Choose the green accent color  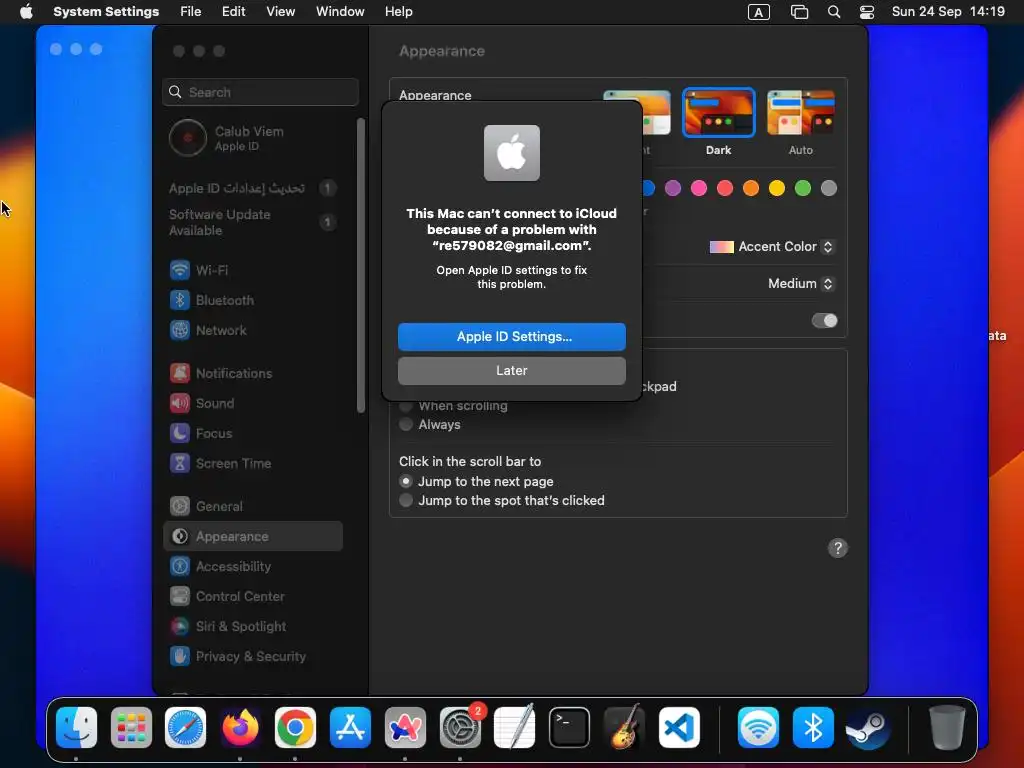tap(803, 188)
